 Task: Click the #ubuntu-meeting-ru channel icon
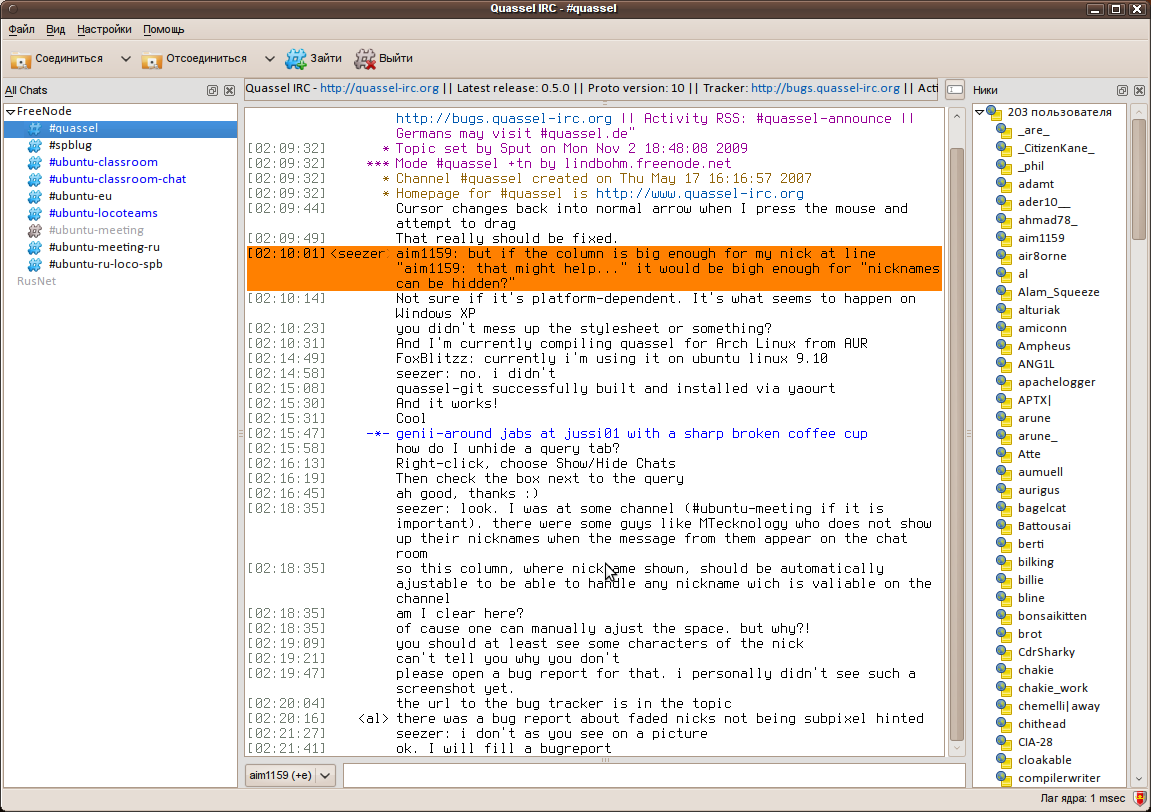pyautogui.click(x=35, y=247)
